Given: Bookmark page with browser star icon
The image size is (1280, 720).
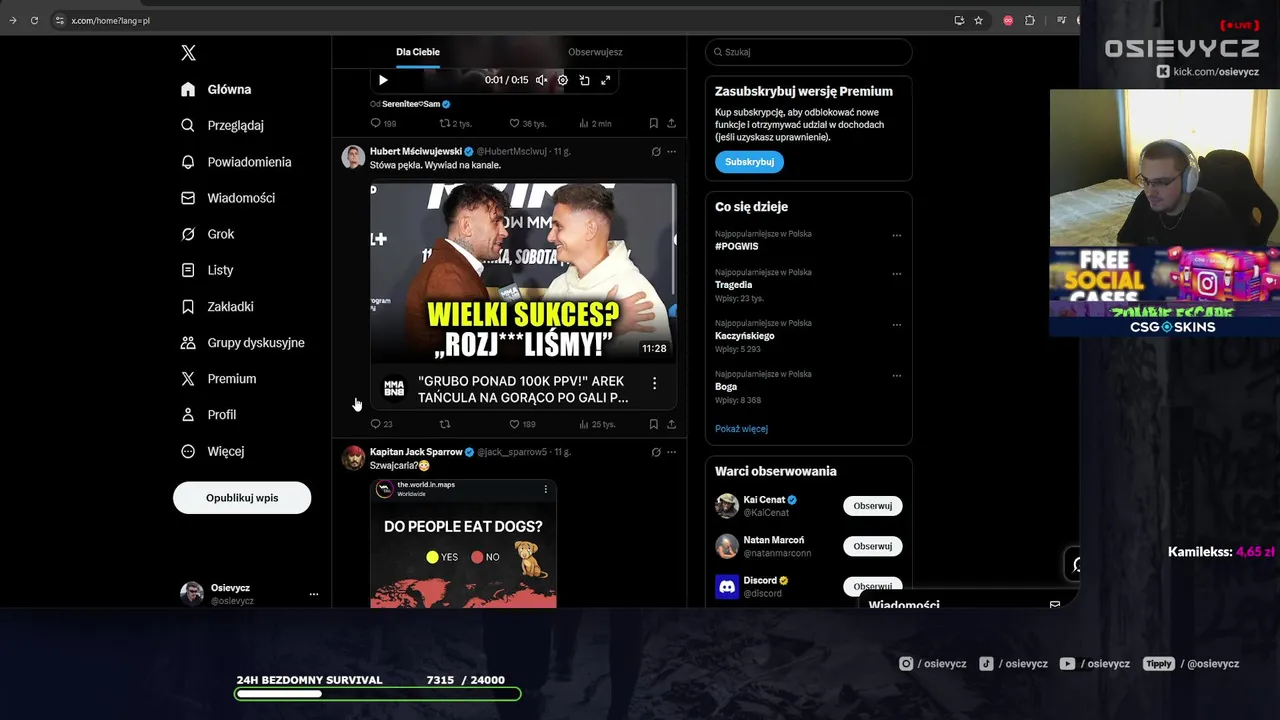Looking at the screenshot, I should 978,20.
